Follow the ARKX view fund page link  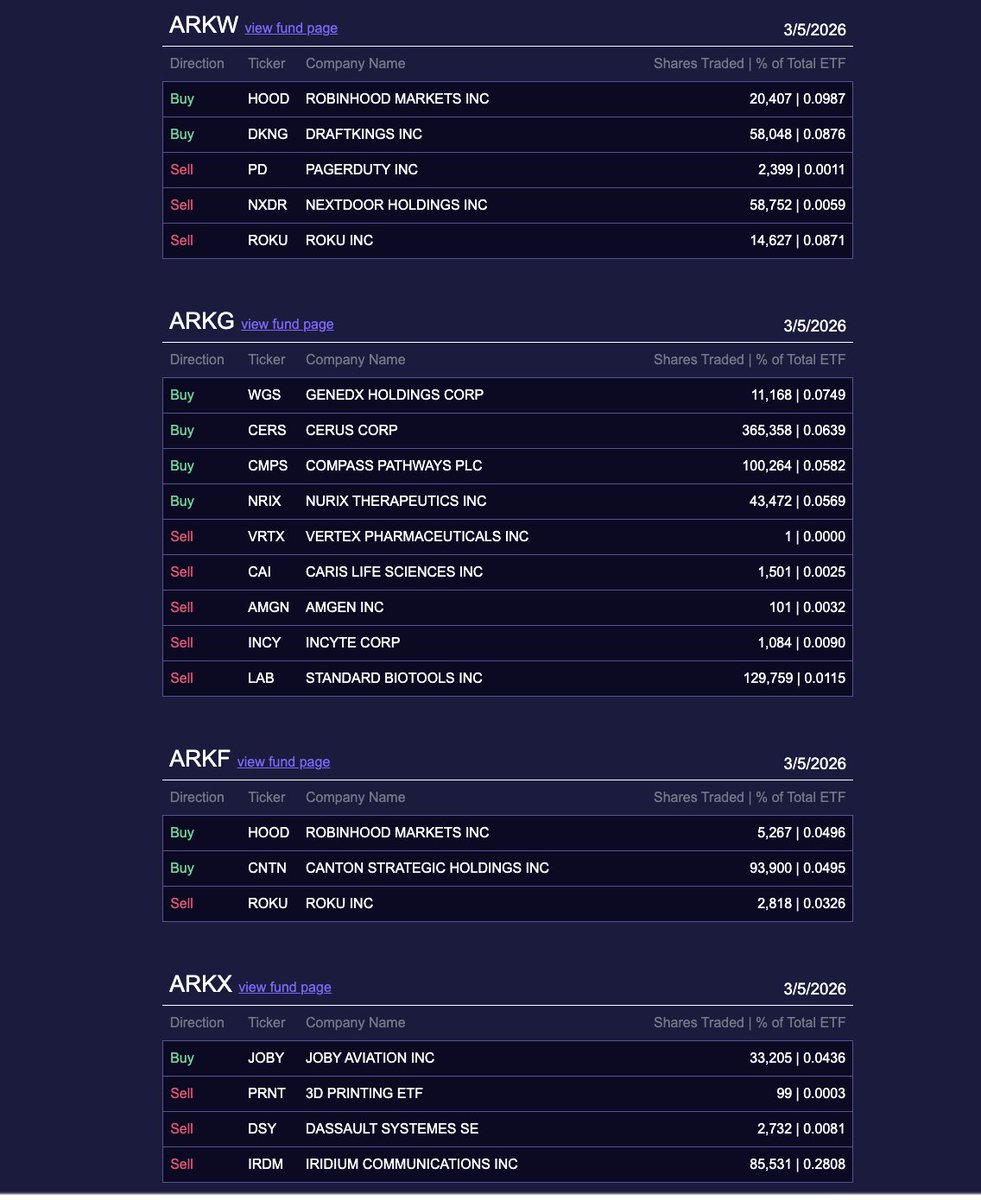point(285,987)
